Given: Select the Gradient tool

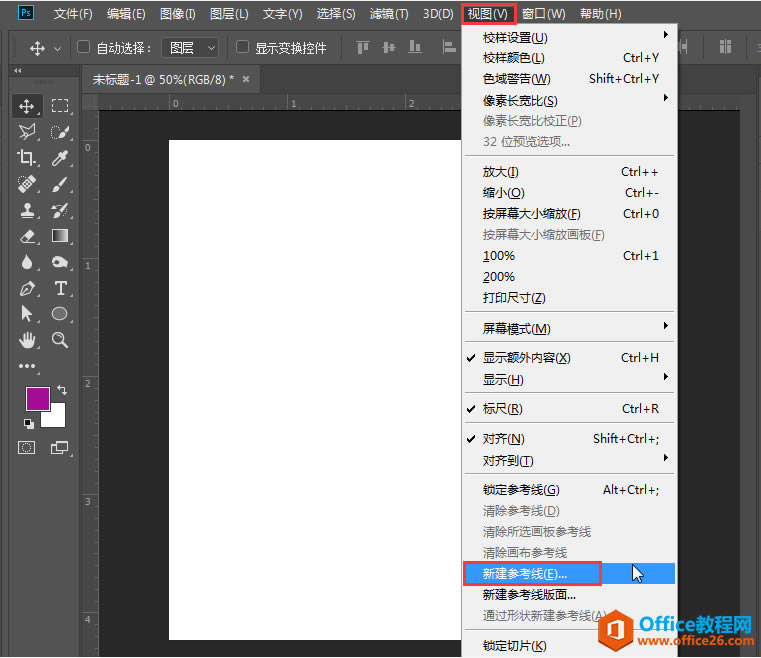Looking at the screenshot, I should (x=60, y=236).
